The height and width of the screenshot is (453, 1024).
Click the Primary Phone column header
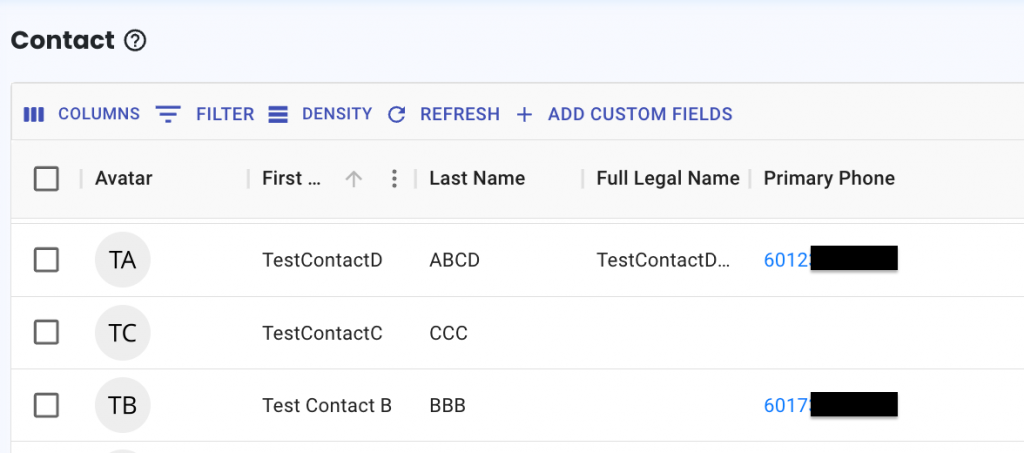tap(829, 178)
